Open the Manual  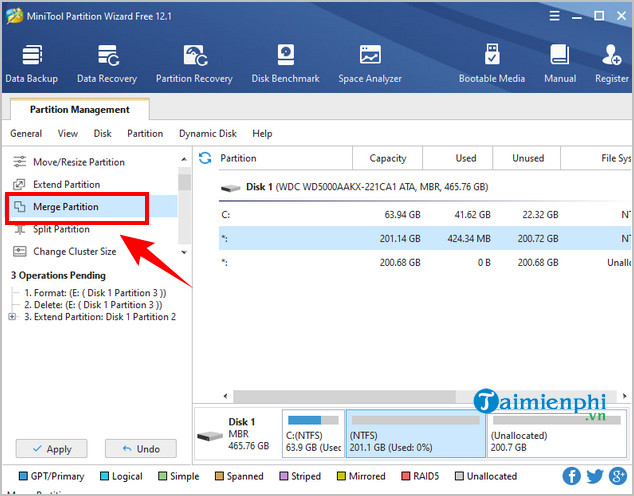[560, 64]
